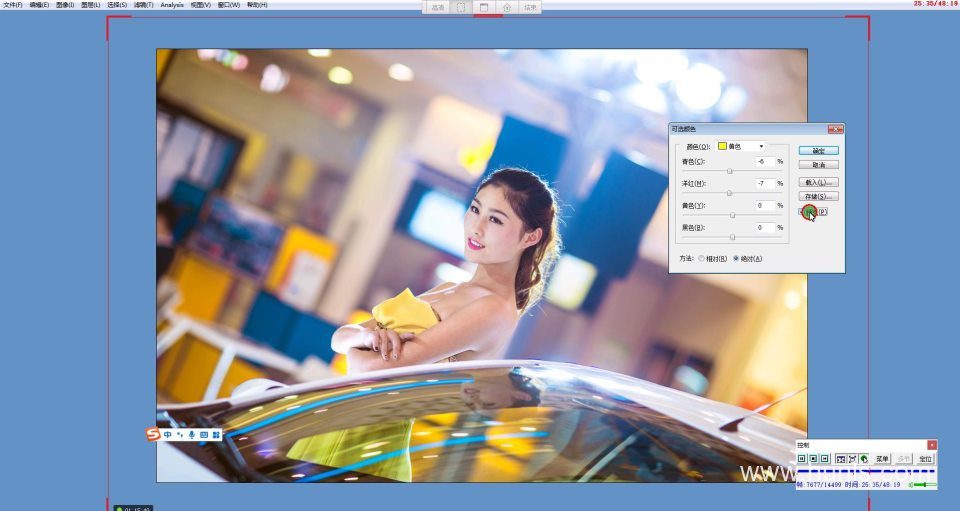960x511 pixels.
Task: Click the blue playback timeline in 控制 panel
Action: [866, 471]
